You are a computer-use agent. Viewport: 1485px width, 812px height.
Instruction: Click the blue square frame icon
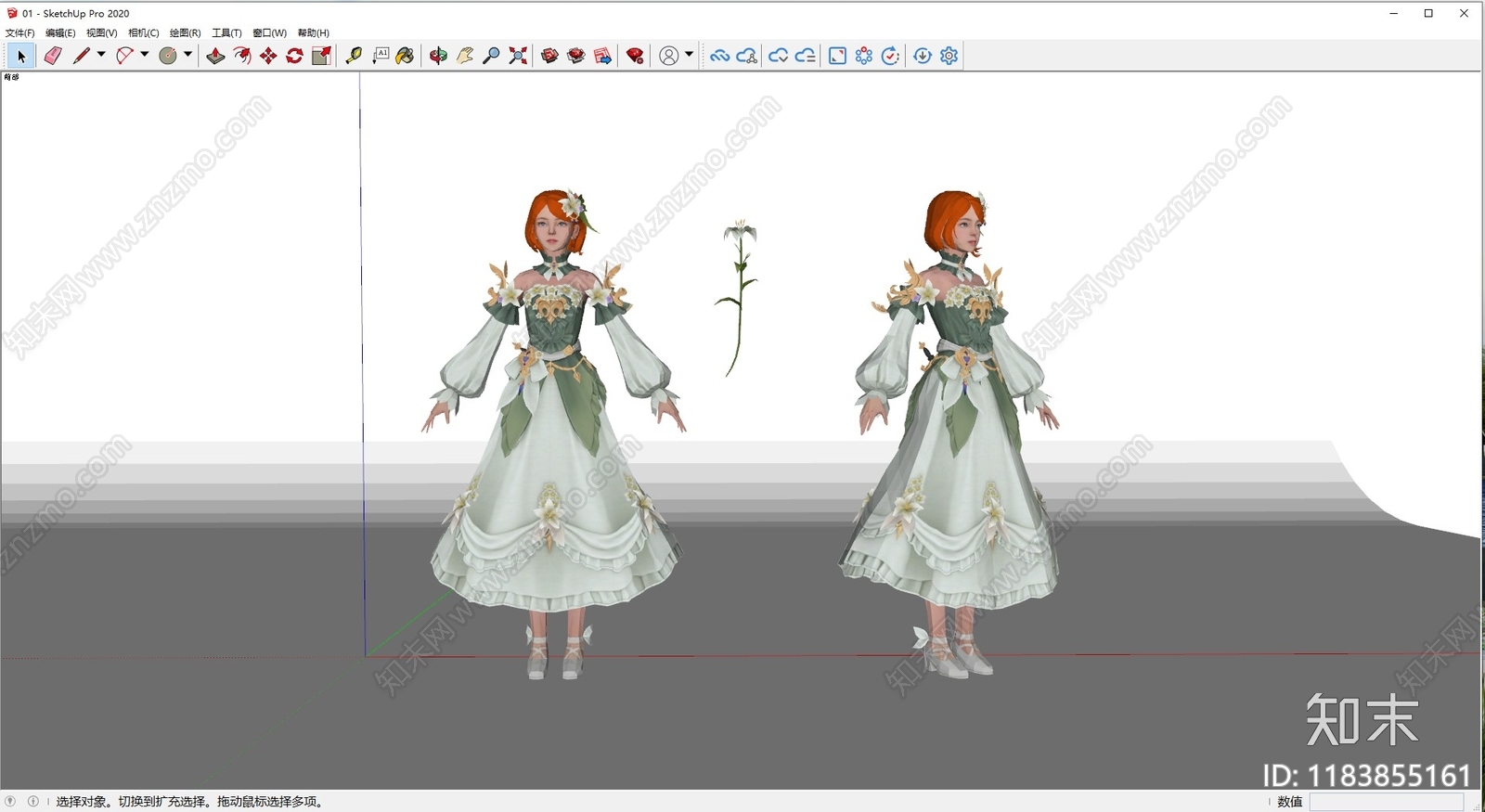click(x=837, y=56)
